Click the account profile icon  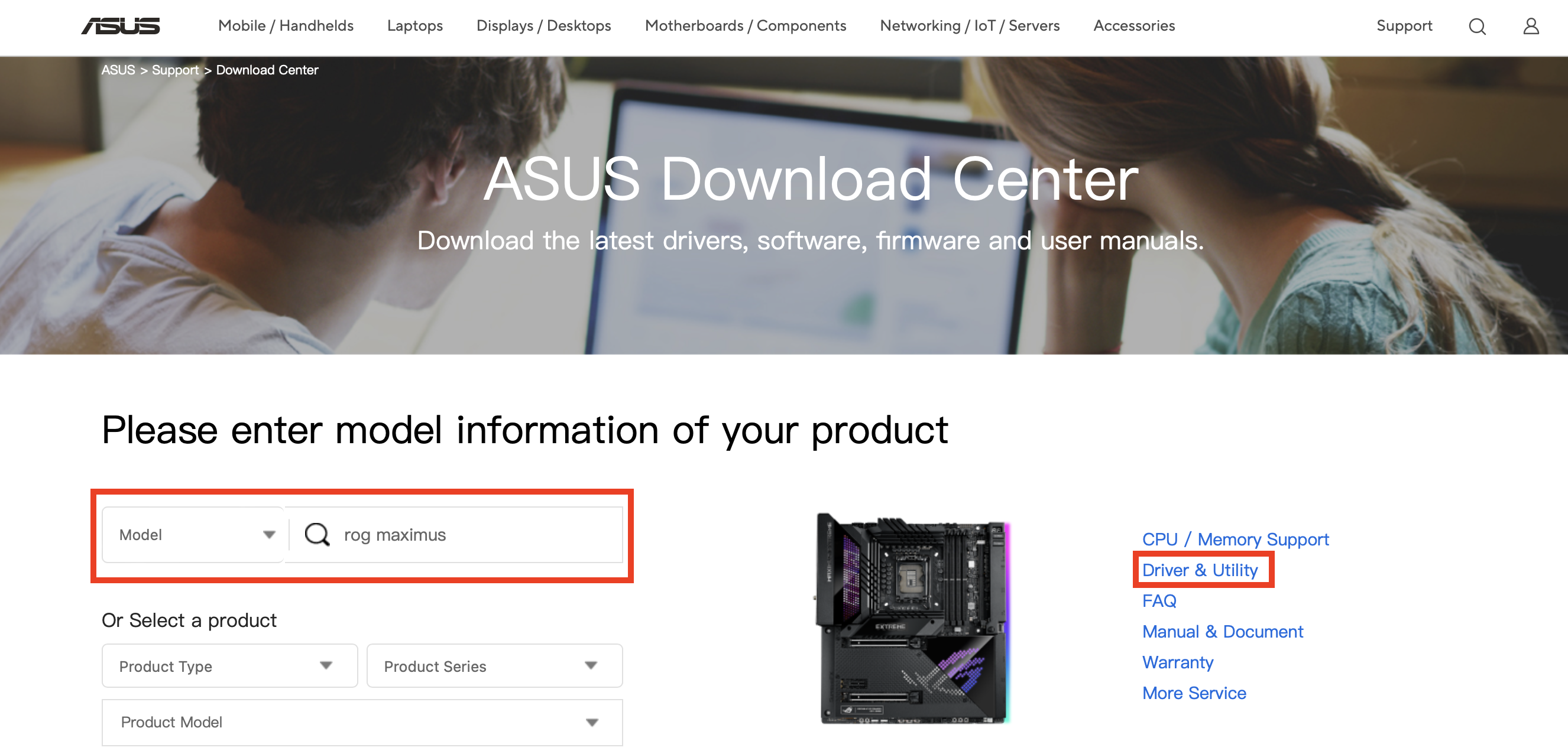[x=1531, y=26]
